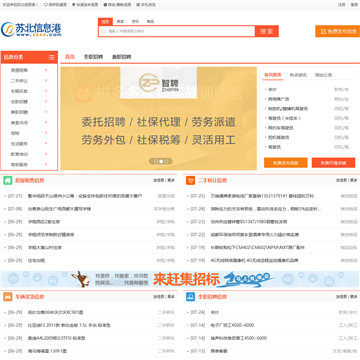360x360 pixels.
Task: Expand the 房屋租售 category arrow
Action: tap(46, 70)
